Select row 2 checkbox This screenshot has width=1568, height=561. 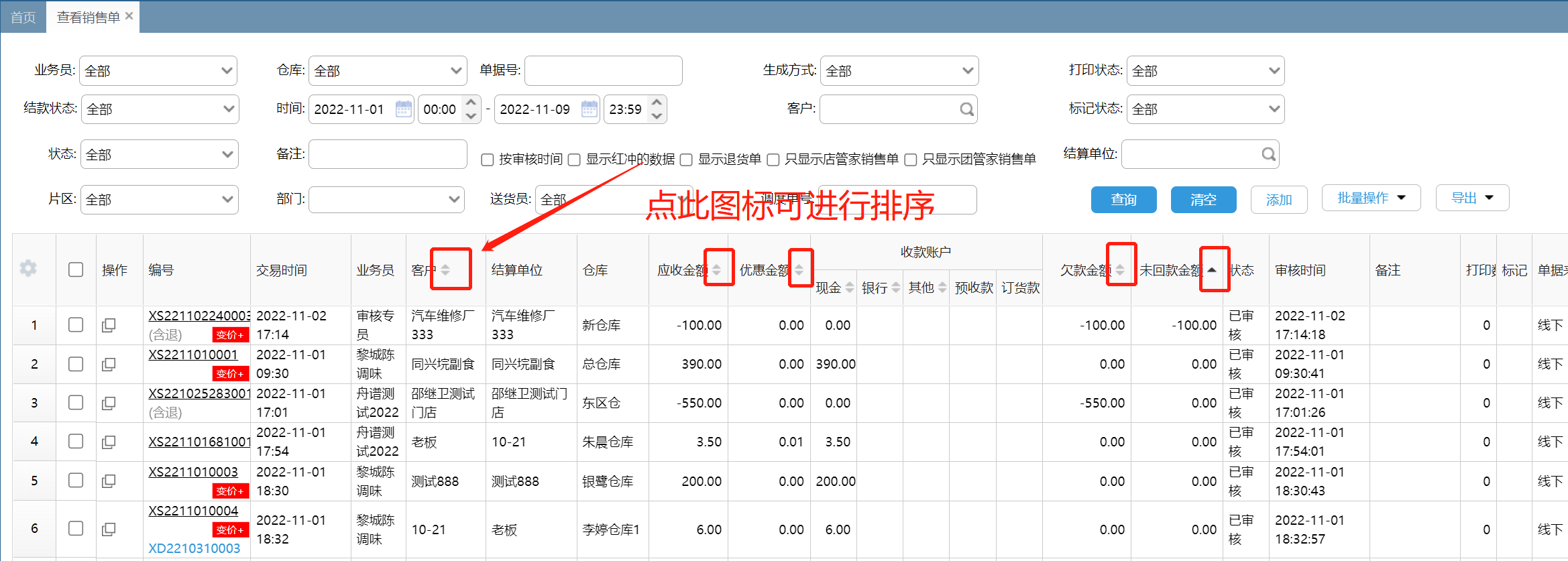[x=76, y=363]
